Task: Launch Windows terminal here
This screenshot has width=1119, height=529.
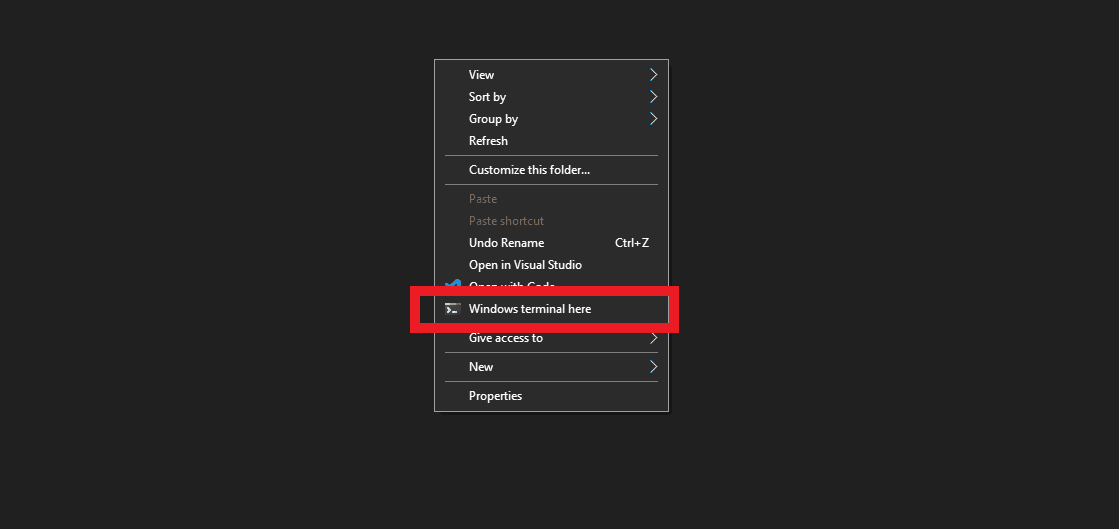Action: click(x=530, y=309)
